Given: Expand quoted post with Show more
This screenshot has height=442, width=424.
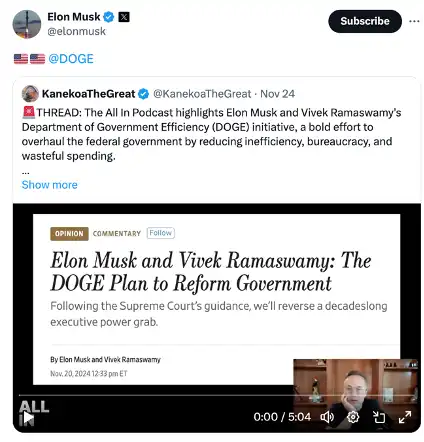Looking at the screenshot, I should (49, 185).
